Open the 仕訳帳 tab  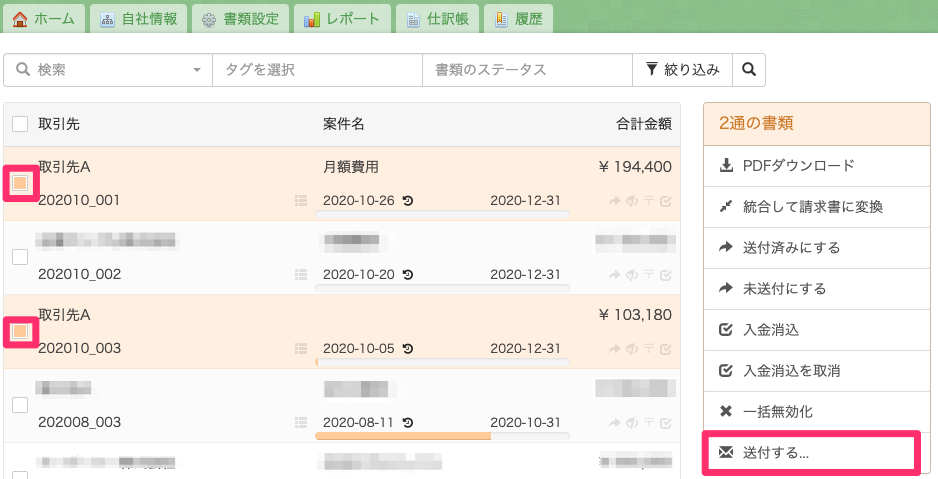(437, 19)
